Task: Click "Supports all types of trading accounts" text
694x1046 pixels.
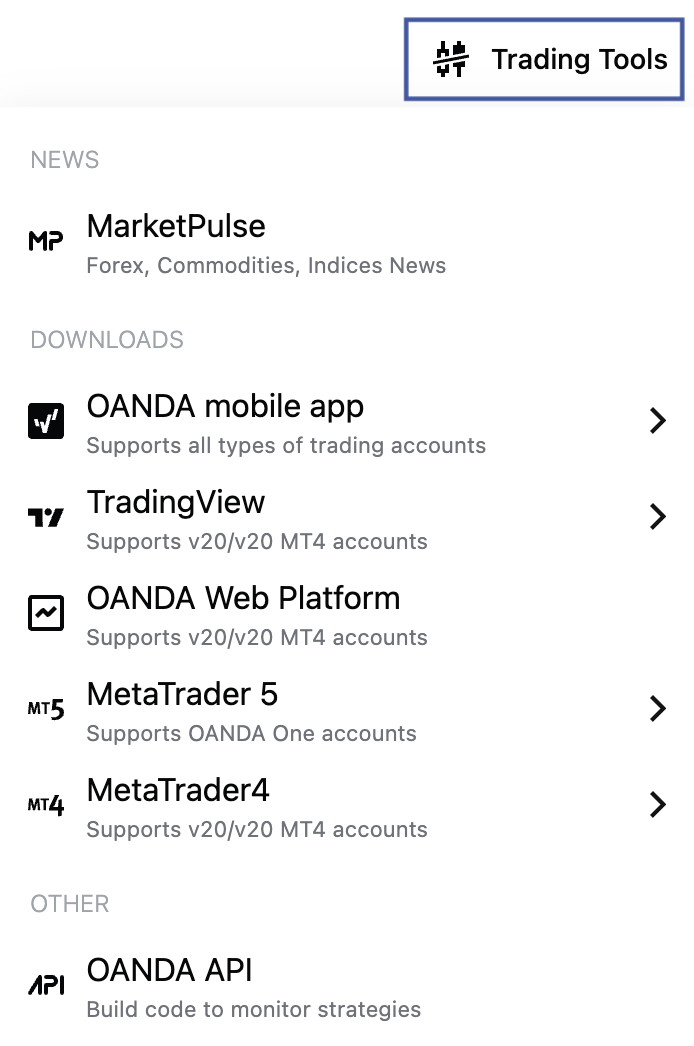Action: coord(286,446)
